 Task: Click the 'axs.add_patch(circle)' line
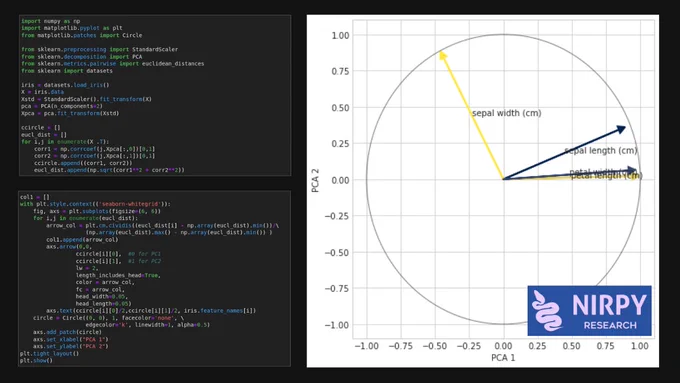(x=67, y=332)
